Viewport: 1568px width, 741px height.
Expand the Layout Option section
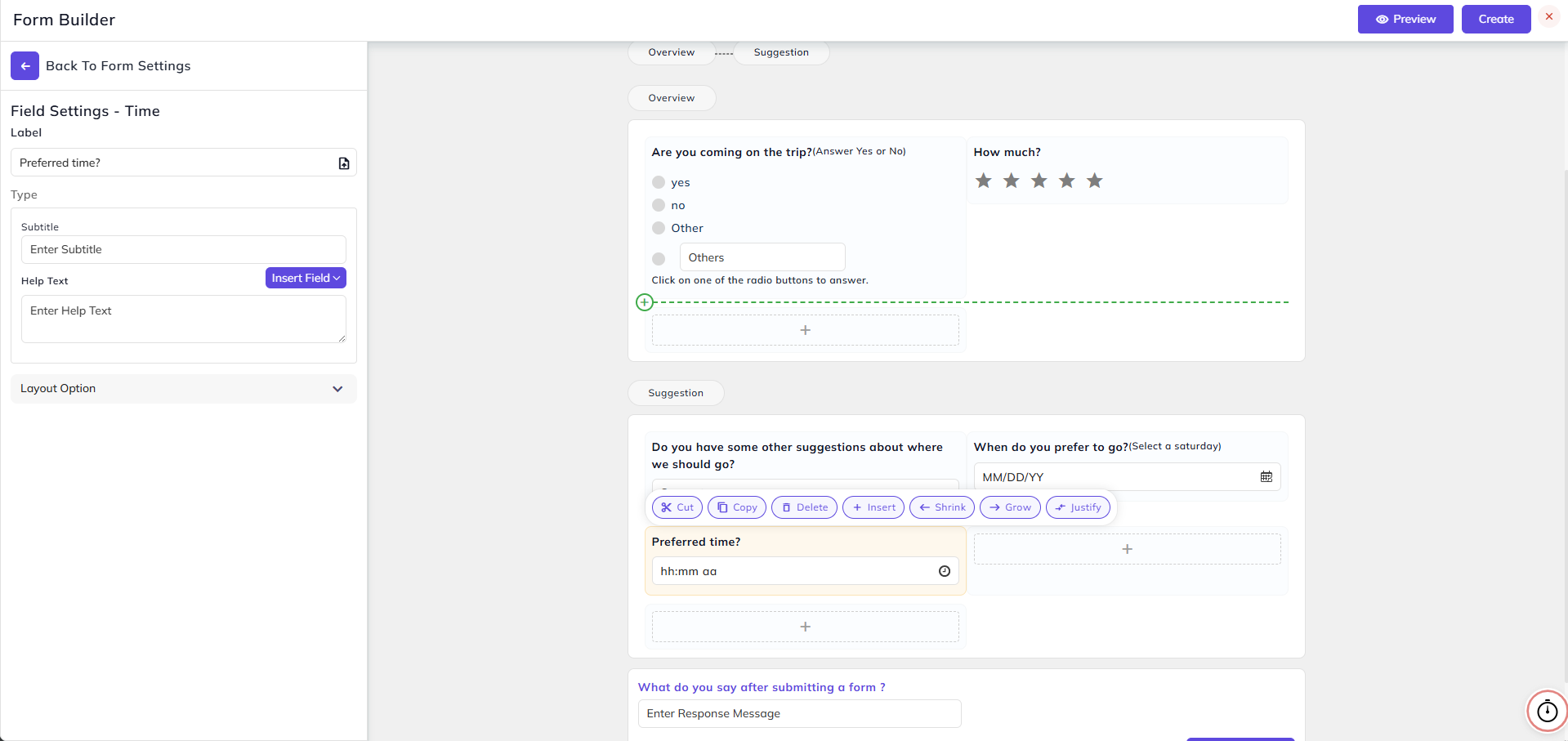[x=184, y=389]
